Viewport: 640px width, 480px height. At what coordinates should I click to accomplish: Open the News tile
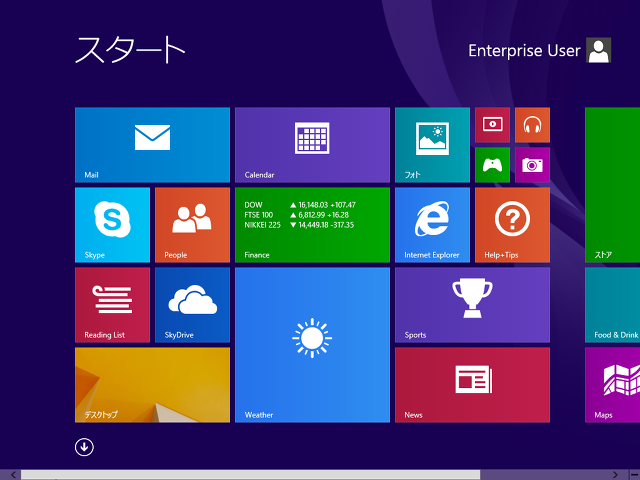[x=472, y=385]
